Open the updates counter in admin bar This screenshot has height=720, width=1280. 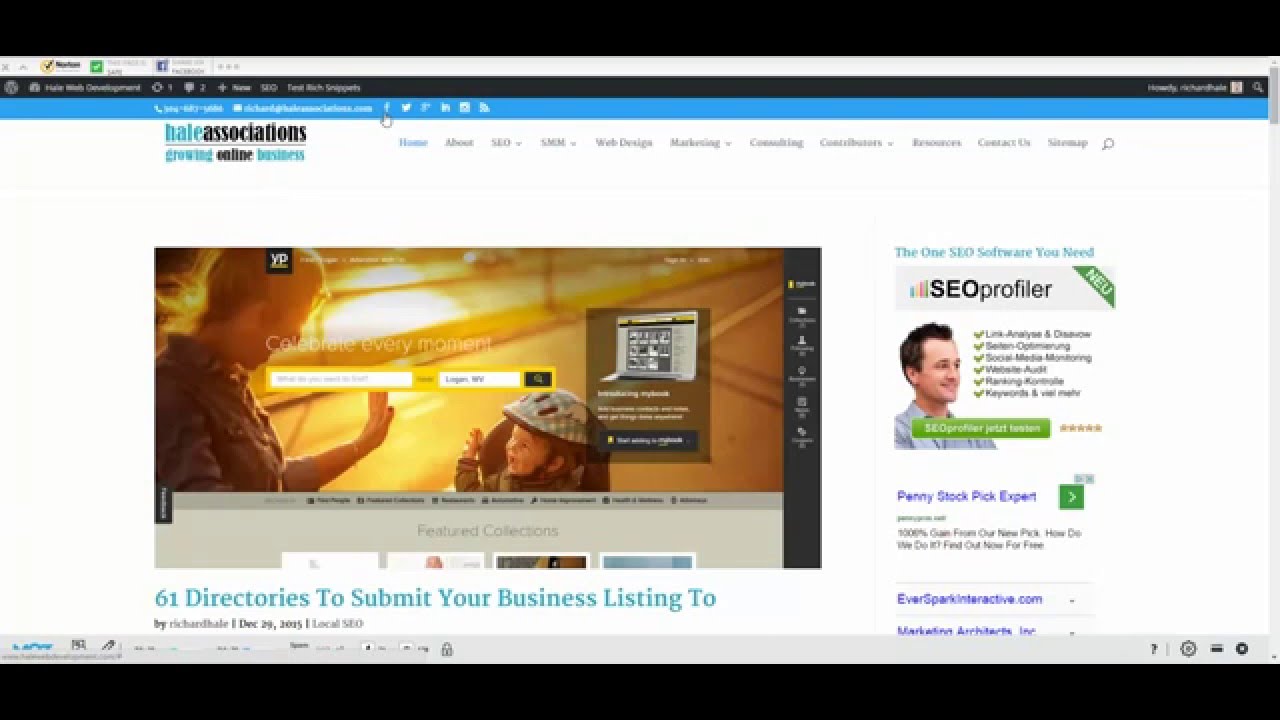(x=162, y=88)
